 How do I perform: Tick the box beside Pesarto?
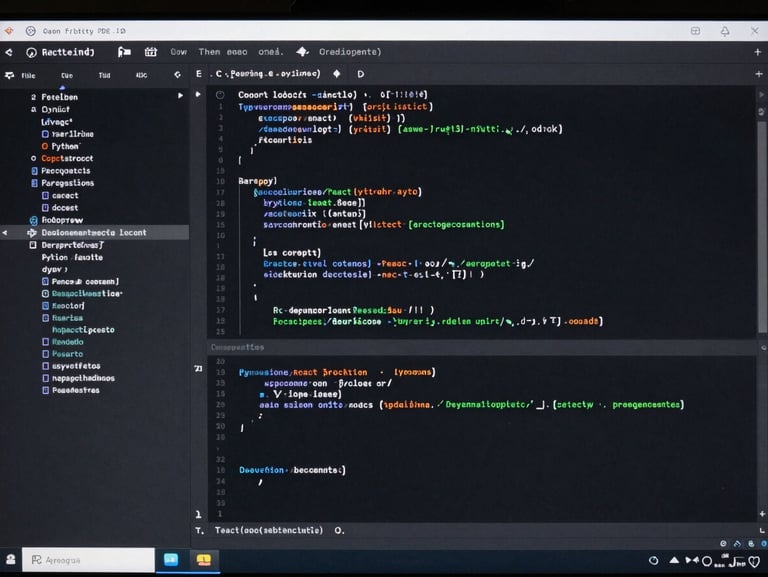[45, 354]
